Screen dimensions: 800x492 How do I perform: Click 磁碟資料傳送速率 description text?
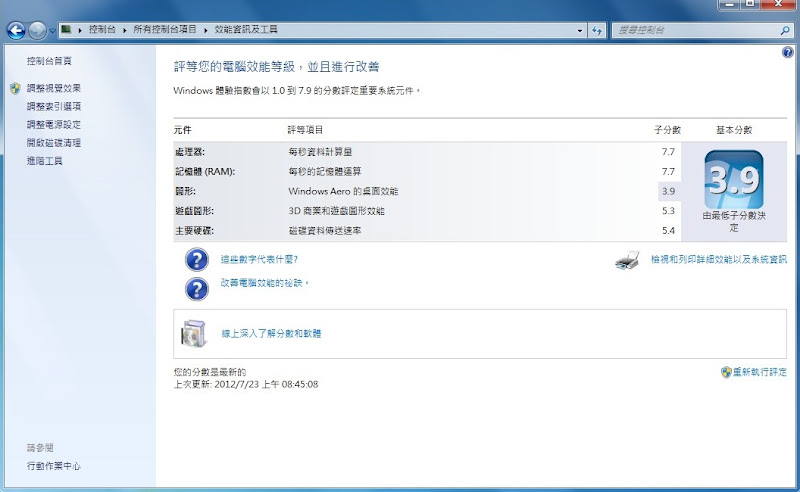(325, 231)
